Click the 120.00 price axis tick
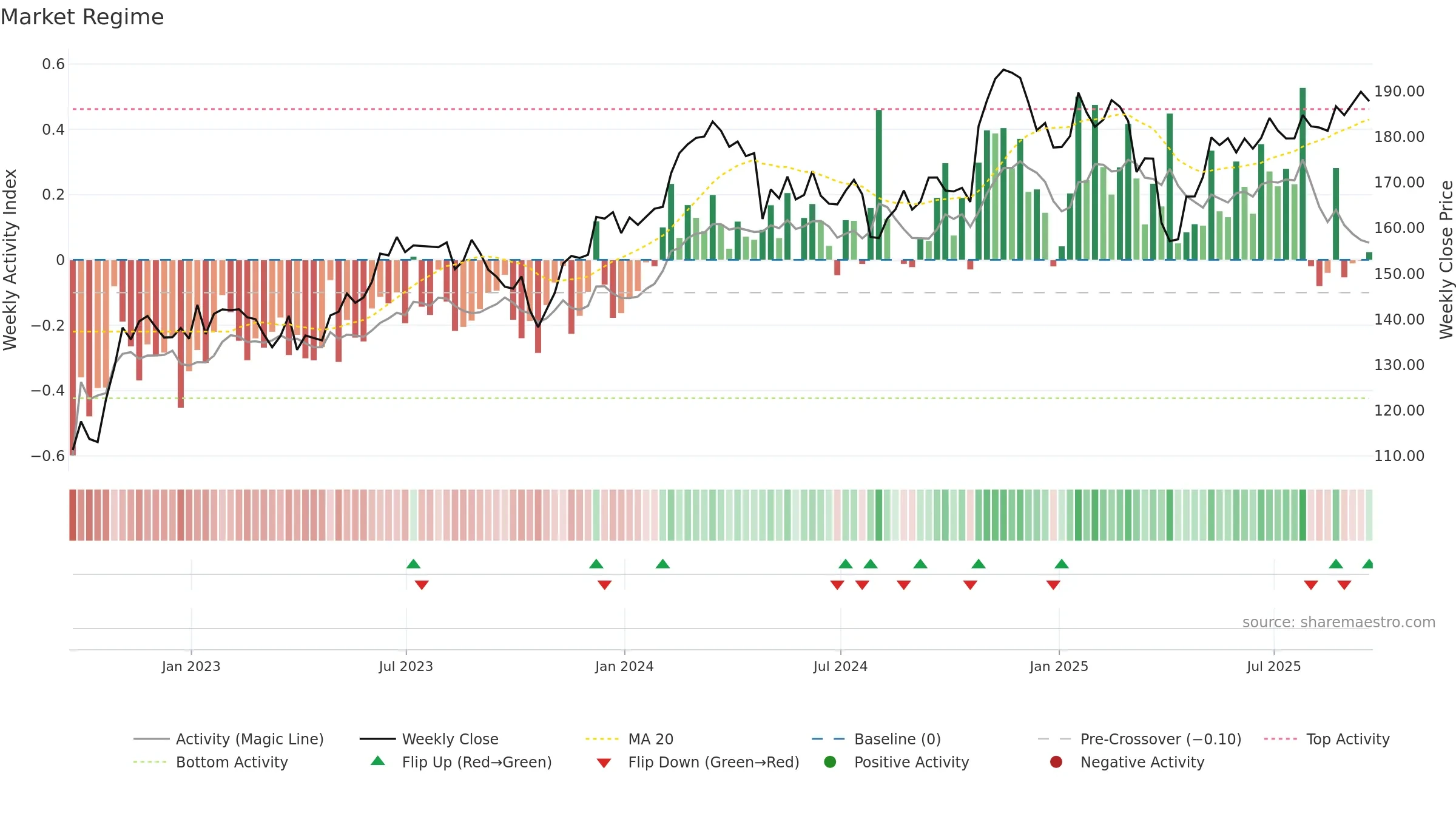 [1399, 410]
